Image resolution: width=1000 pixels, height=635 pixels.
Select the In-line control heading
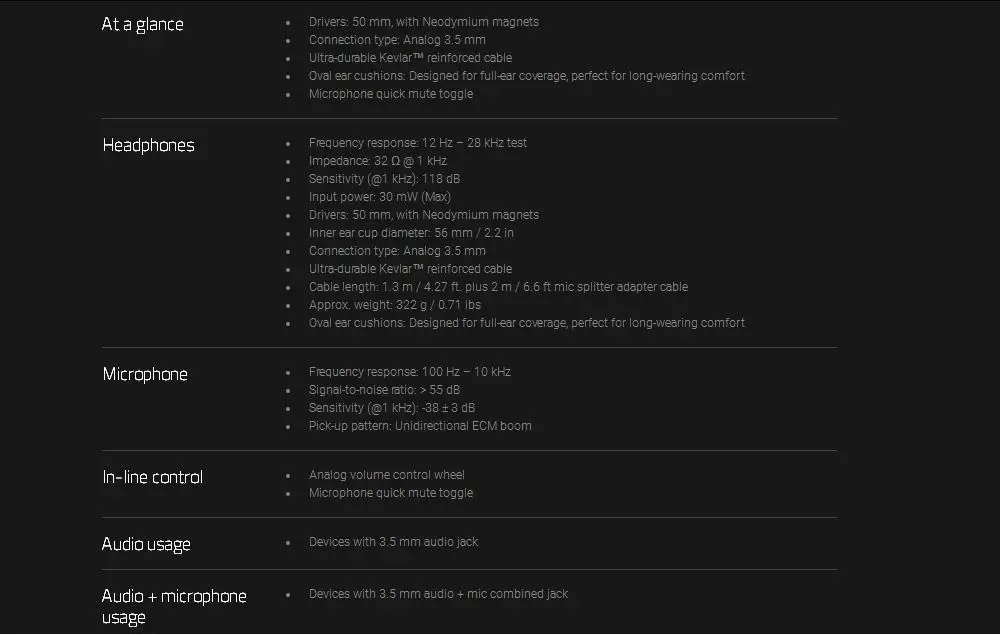pos(152,477)
